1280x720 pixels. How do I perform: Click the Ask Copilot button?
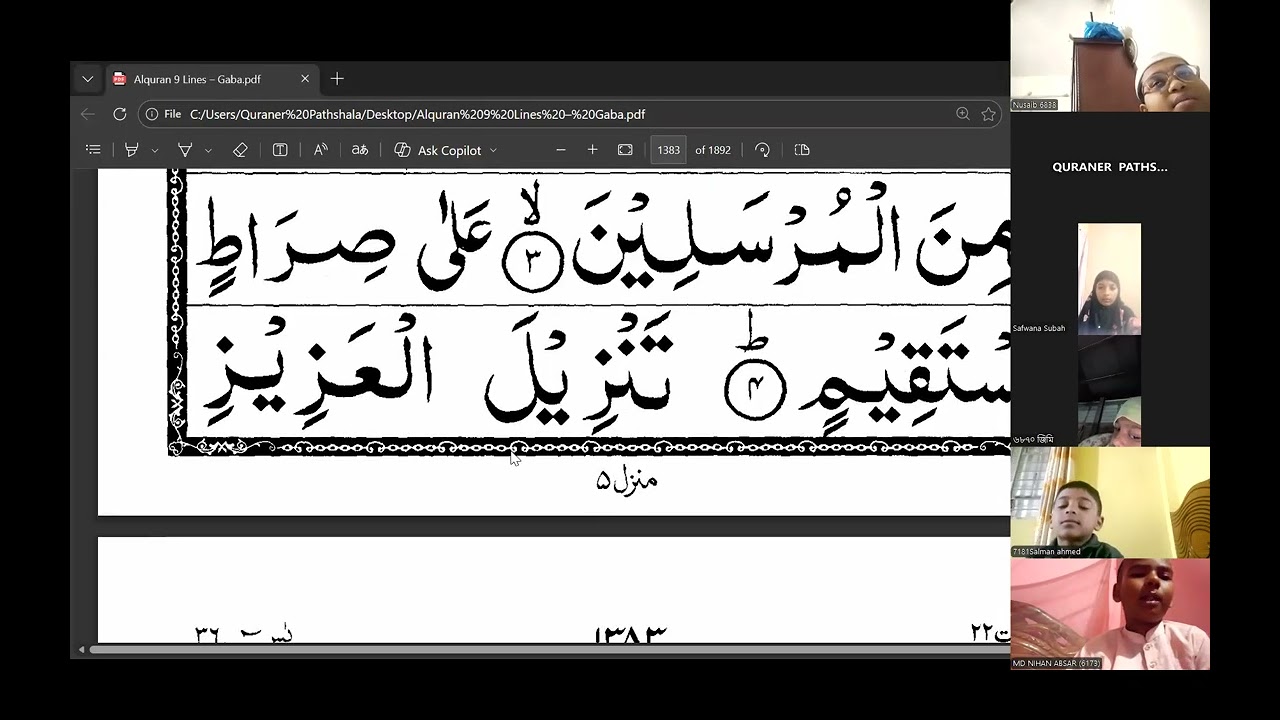pos(438,150)
